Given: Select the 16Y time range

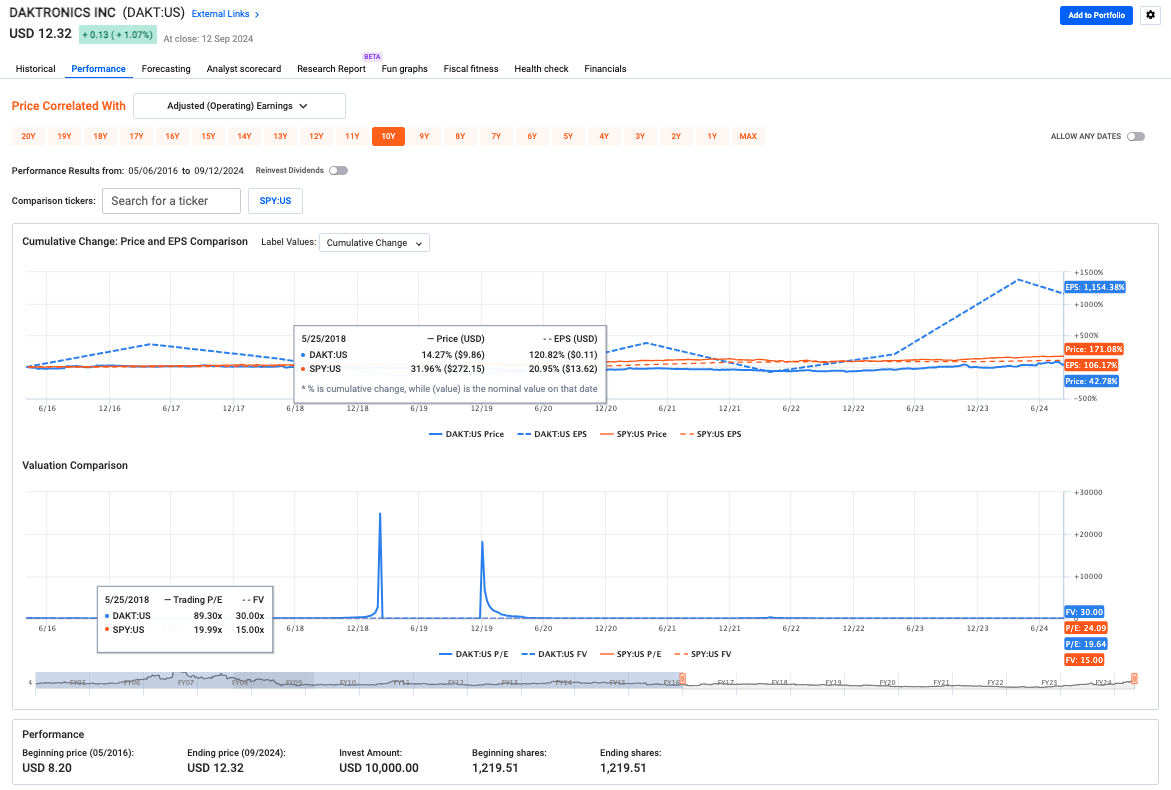Looking at the screenshot, I should pos(173,137).
